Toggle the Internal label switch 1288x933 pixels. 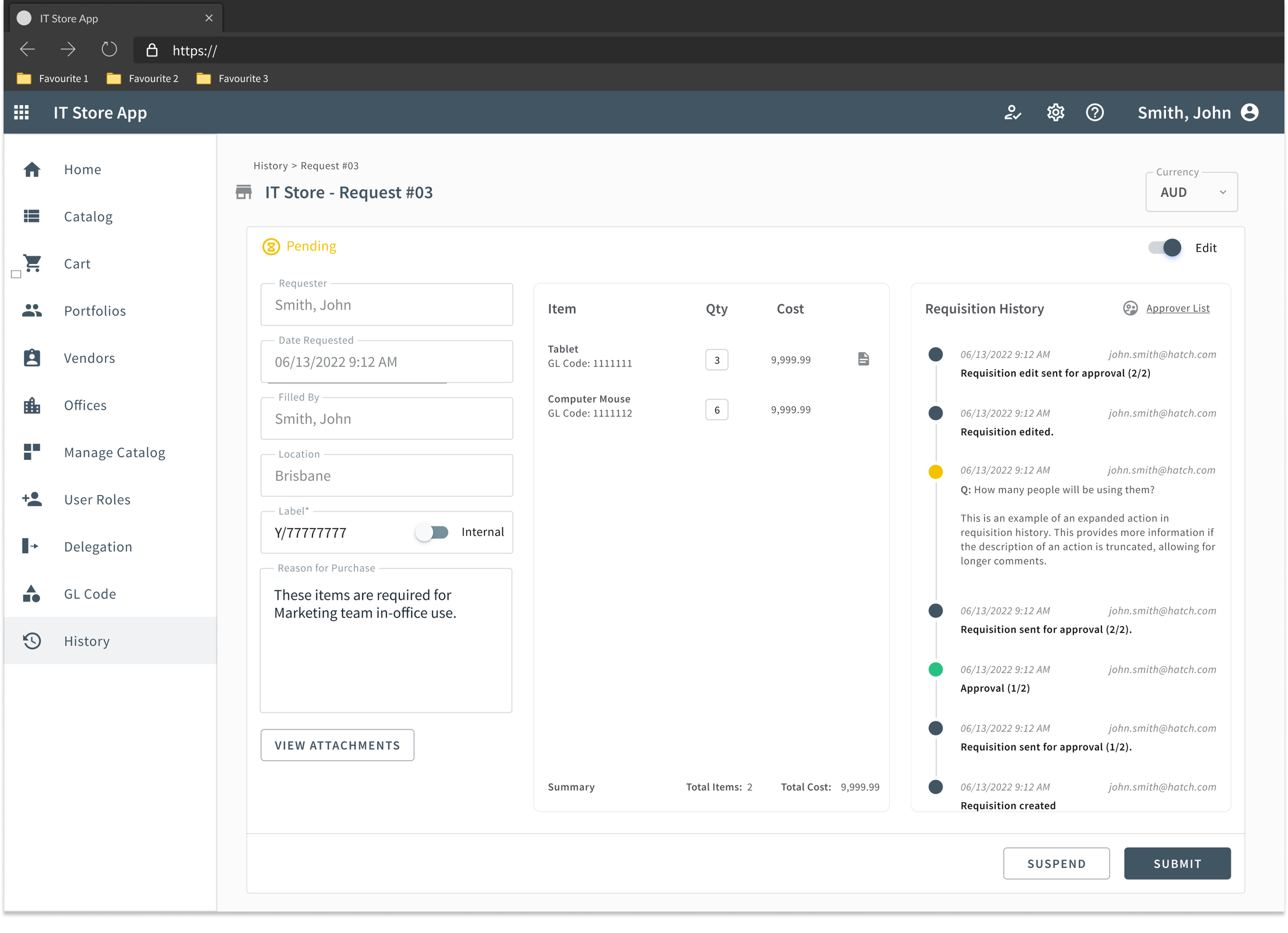[x=432, y=532]
